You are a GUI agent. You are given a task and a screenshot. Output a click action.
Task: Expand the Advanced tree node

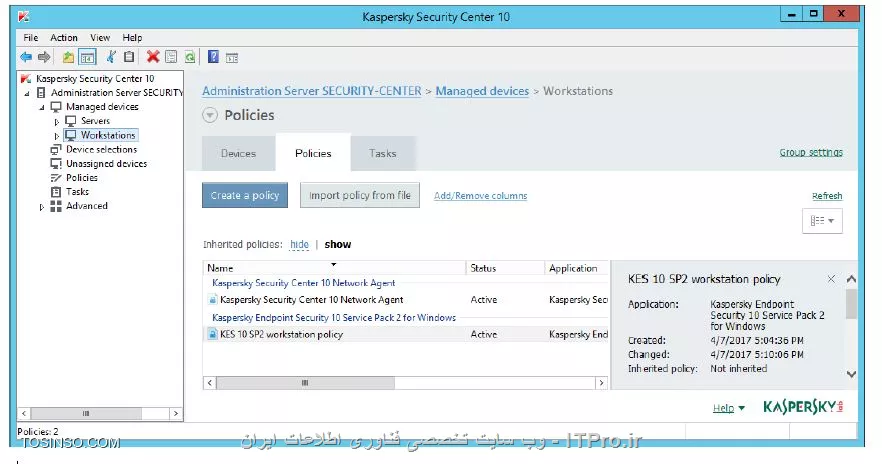point(42,207)
